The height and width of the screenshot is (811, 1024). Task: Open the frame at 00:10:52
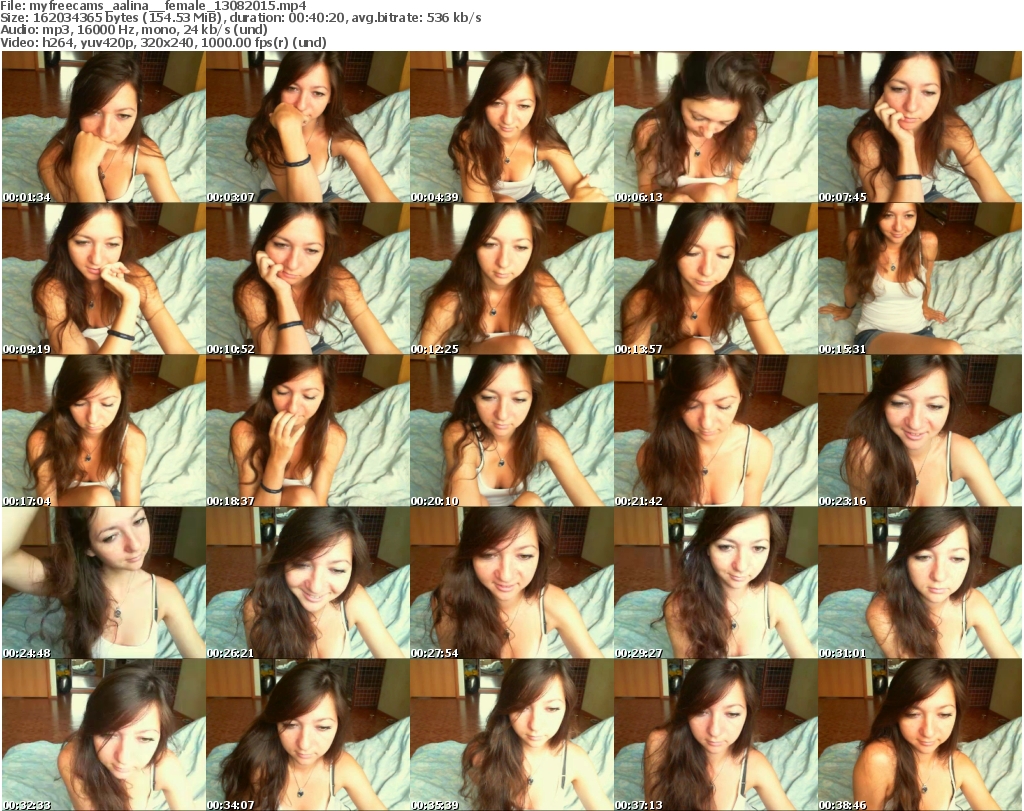(x=308, y=279)
